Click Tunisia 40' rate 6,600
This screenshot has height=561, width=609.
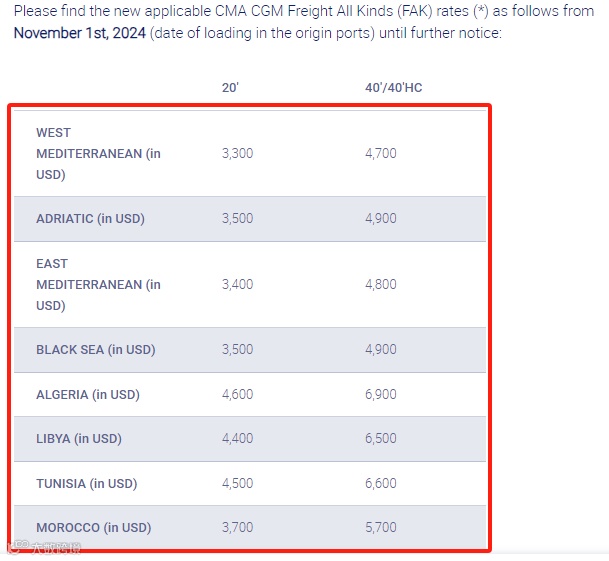pos(381,483)
